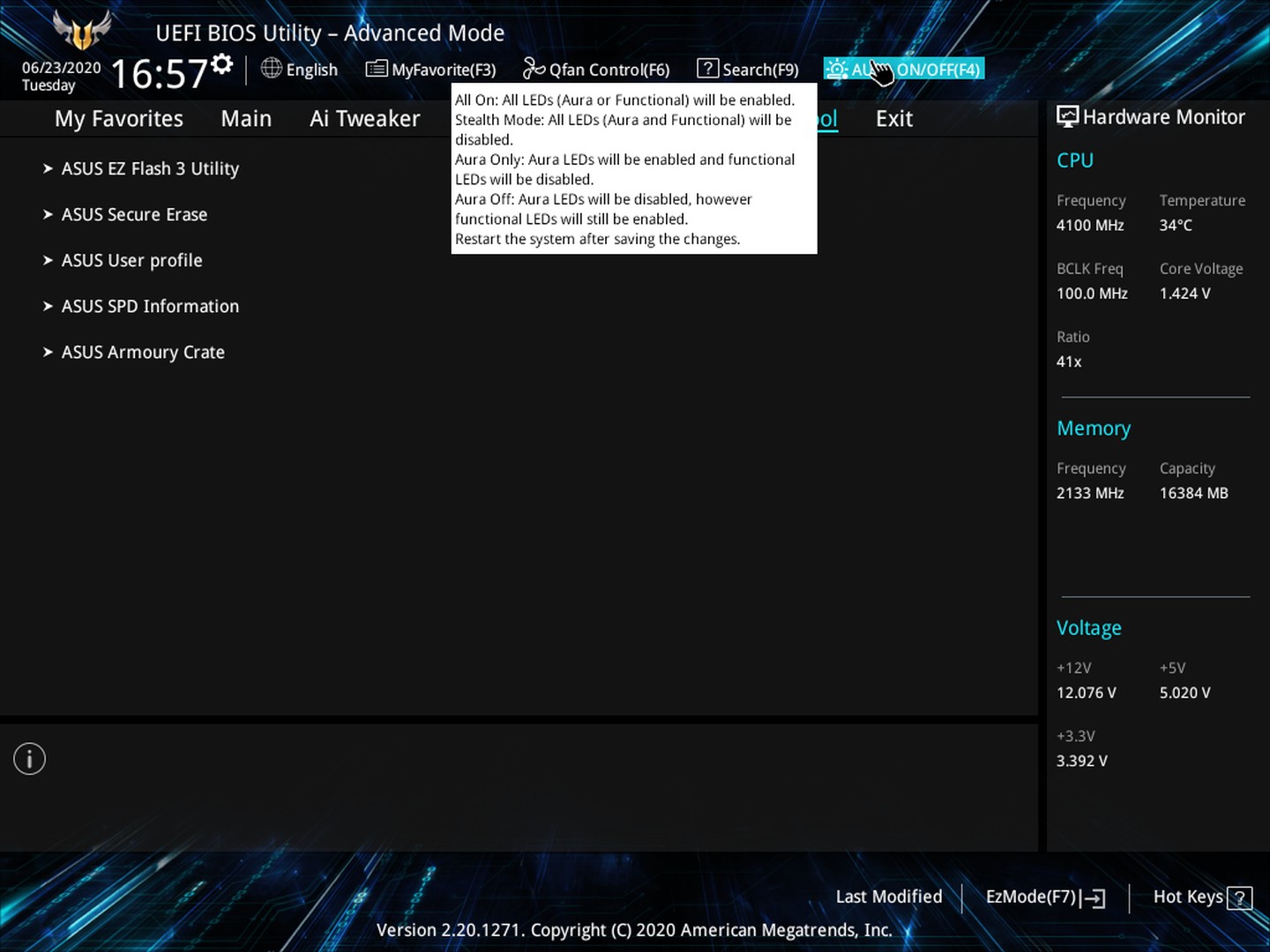Click Last Modified

889,896
